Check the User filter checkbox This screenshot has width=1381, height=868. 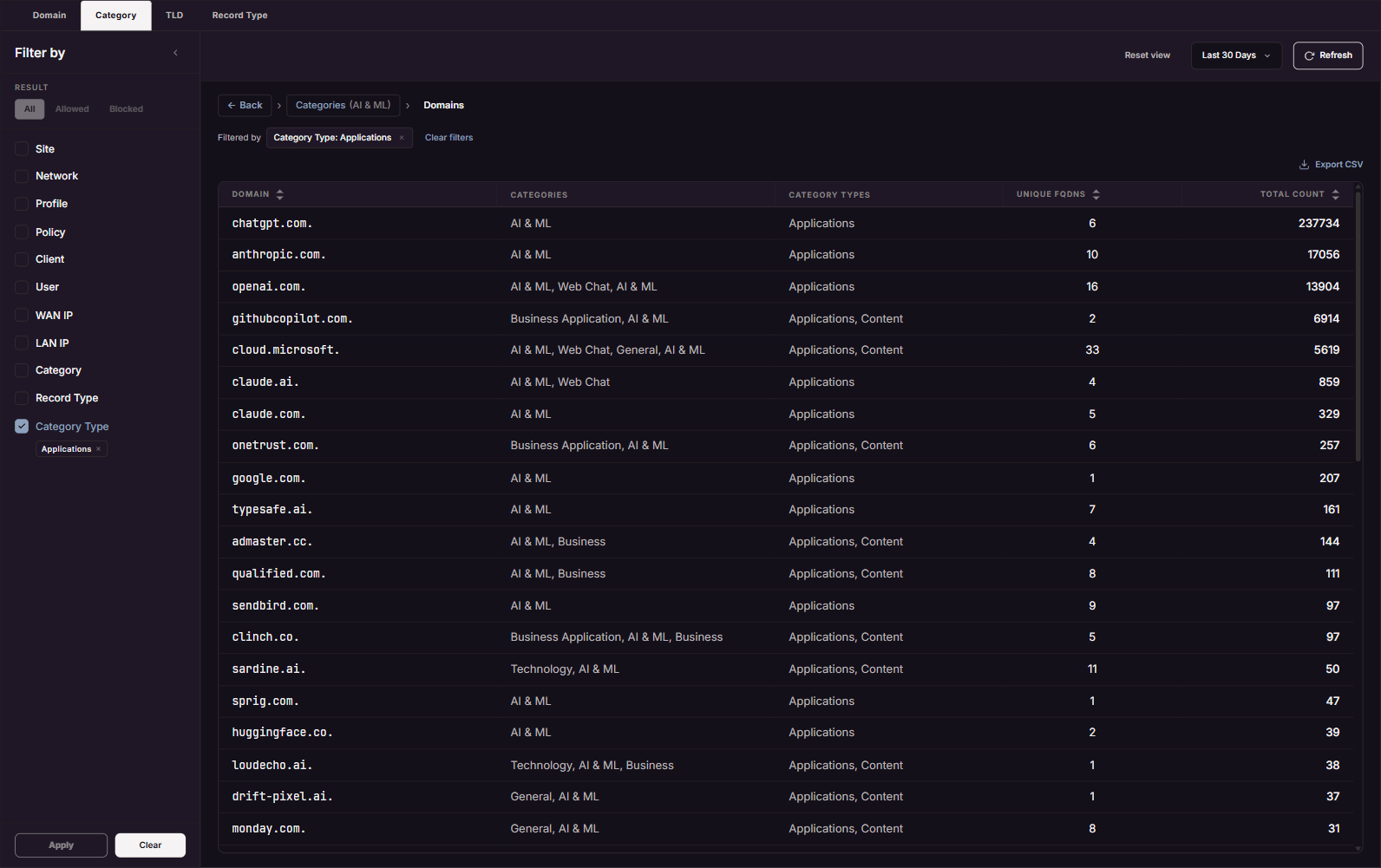(22, 287)
